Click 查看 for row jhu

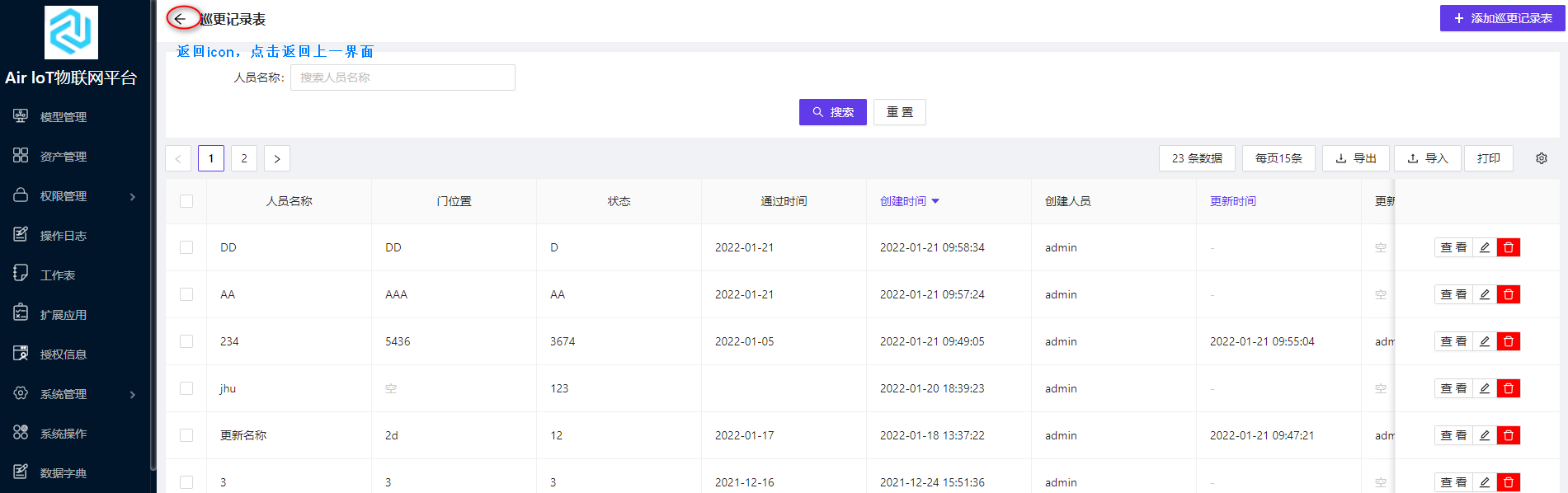tap(1453, 388)
